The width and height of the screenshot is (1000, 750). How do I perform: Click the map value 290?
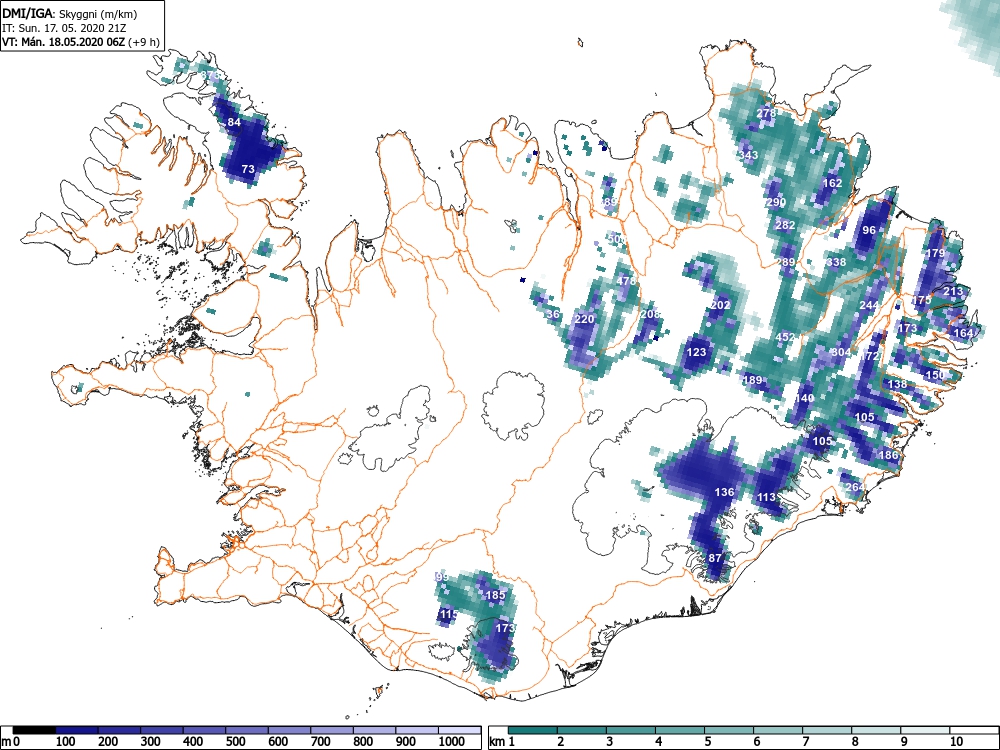click(x=776, y=203)
